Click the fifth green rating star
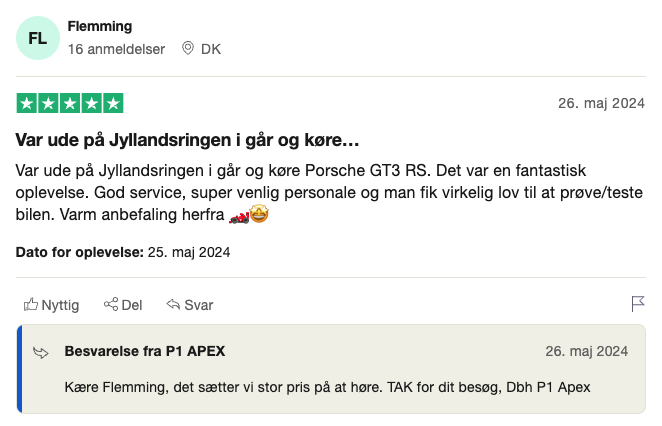This screenshot has height=426, width=662. (x=114, y=103)
